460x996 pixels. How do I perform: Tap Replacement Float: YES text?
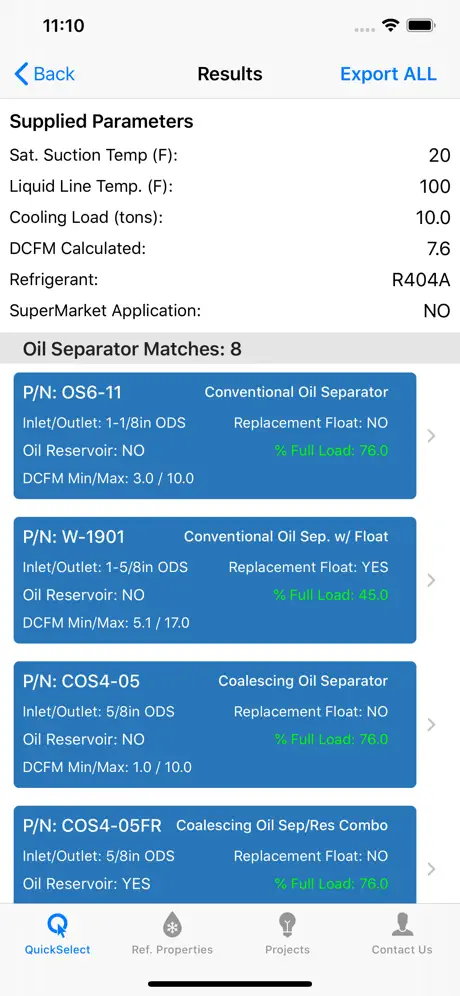click(x=308, y=567)
